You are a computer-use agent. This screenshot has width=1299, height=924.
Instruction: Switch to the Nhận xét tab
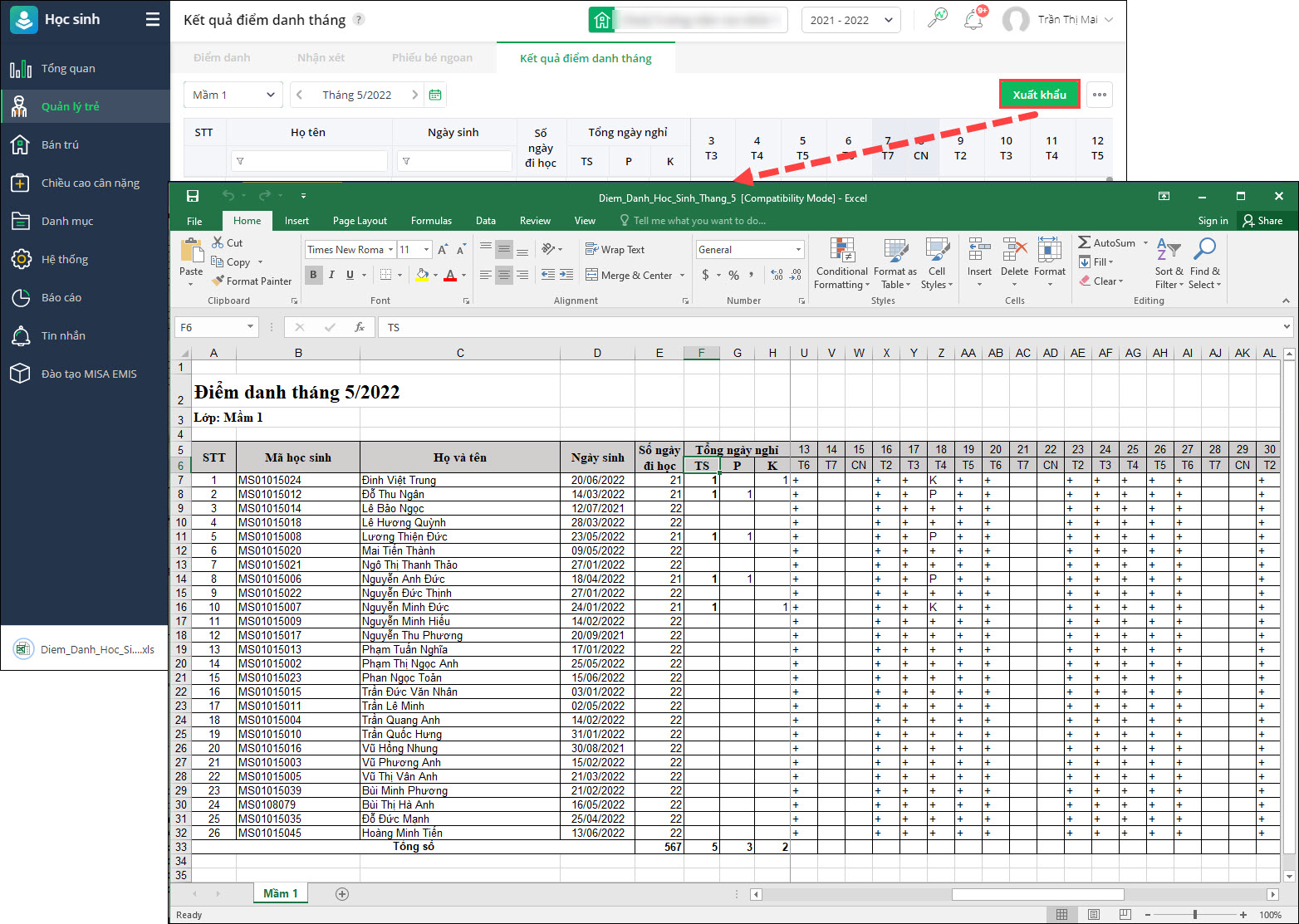(x=321, y=58)
